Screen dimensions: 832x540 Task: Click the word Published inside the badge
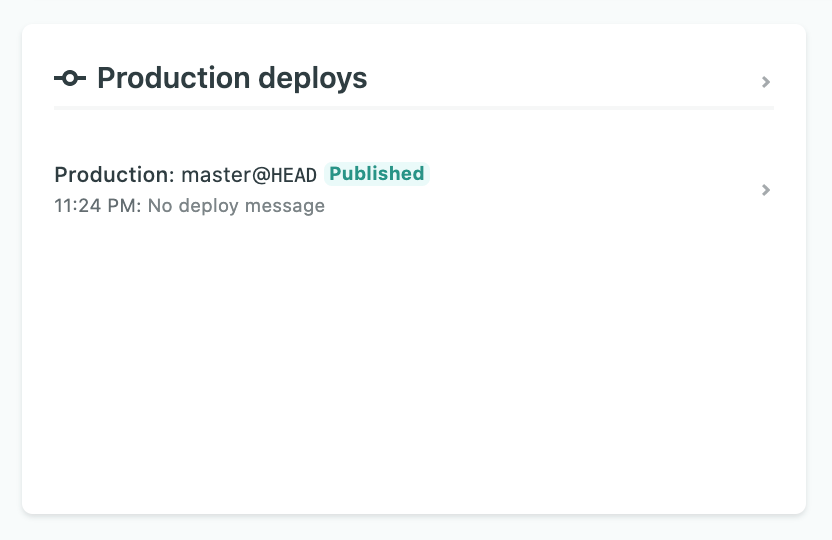(377, 174)
